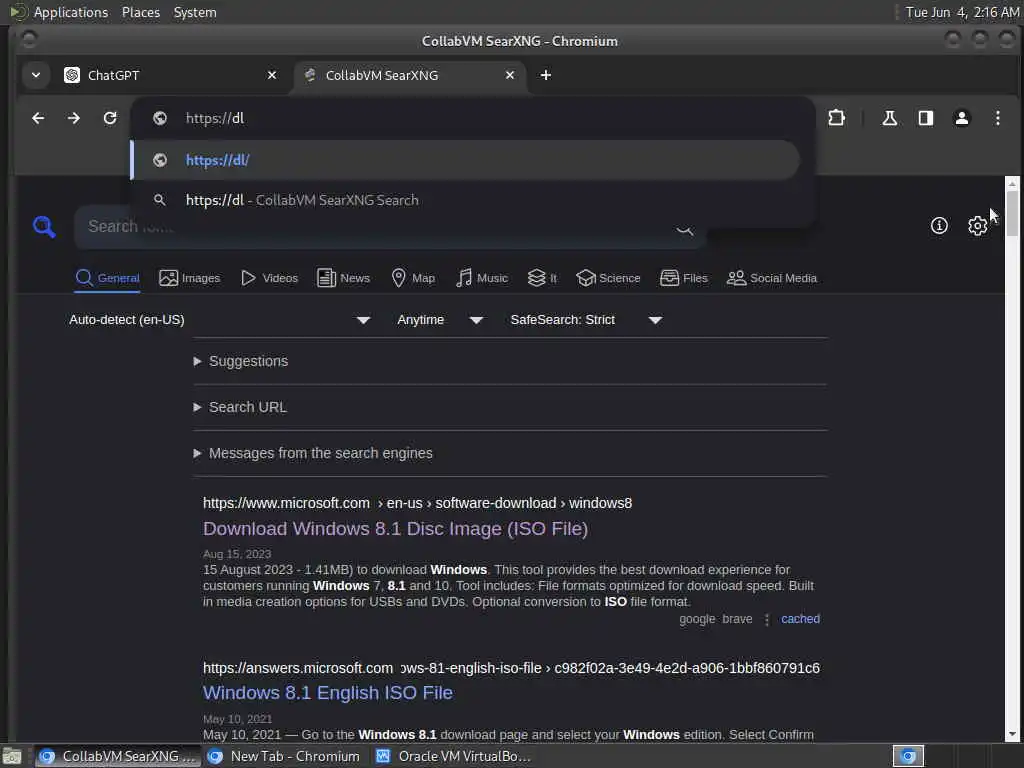Screen dimensions: 1024x768
Task: Open Download Windows 8.1 Disc Image result
Action: pos(395,529)
